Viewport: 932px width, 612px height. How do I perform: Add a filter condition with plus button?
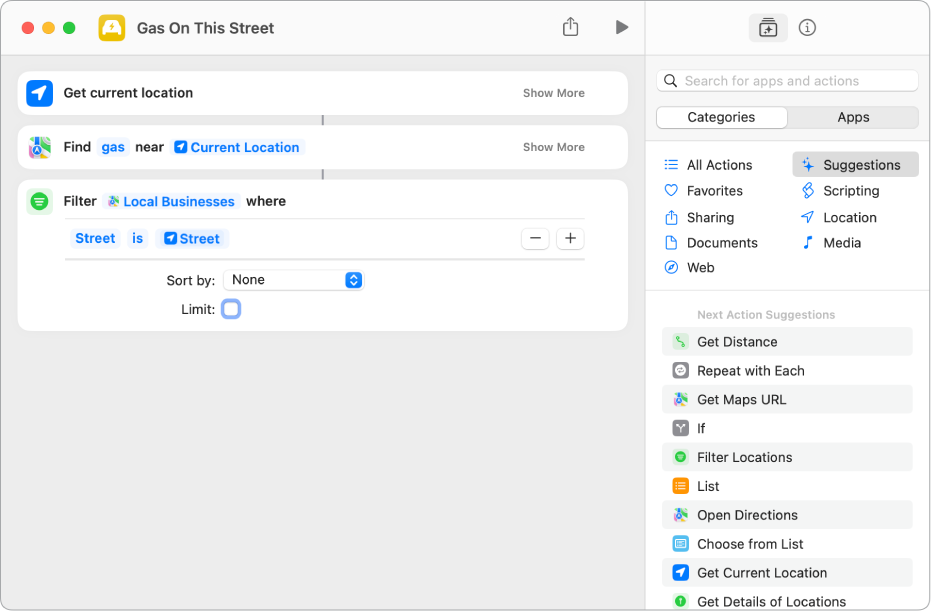pyautogui.click(x=571, y=238)
